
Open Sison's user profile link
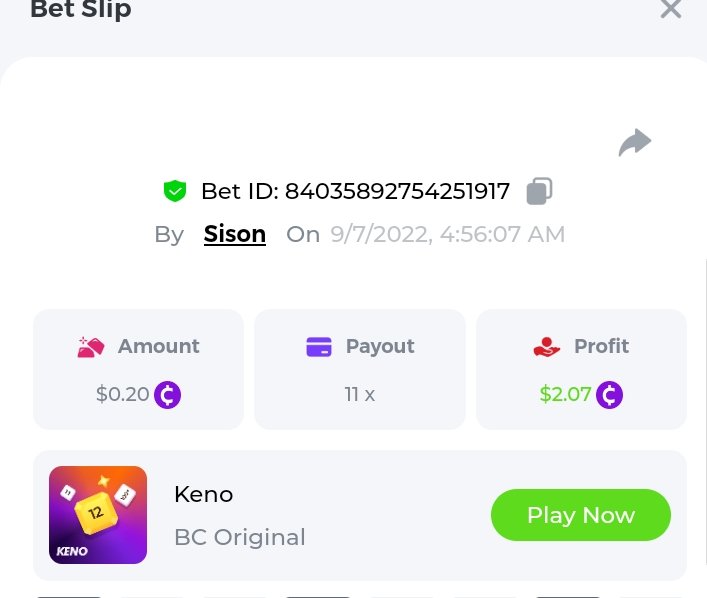click(235, 234)
